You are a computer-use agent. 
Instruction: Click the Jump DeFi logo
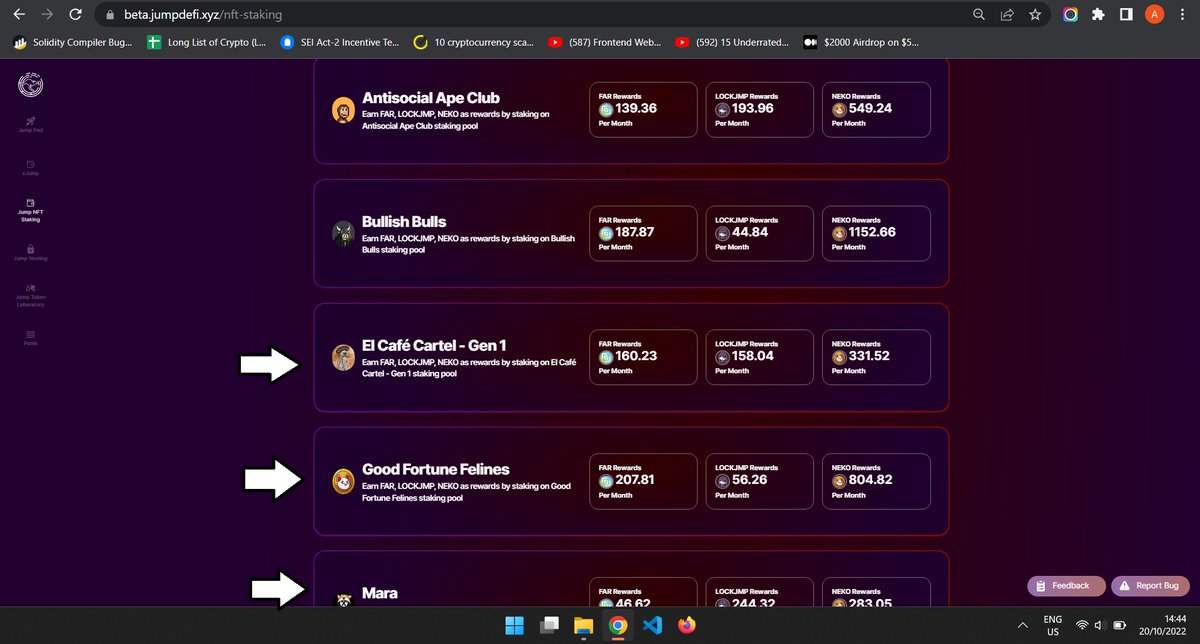[x=31, y=85]
